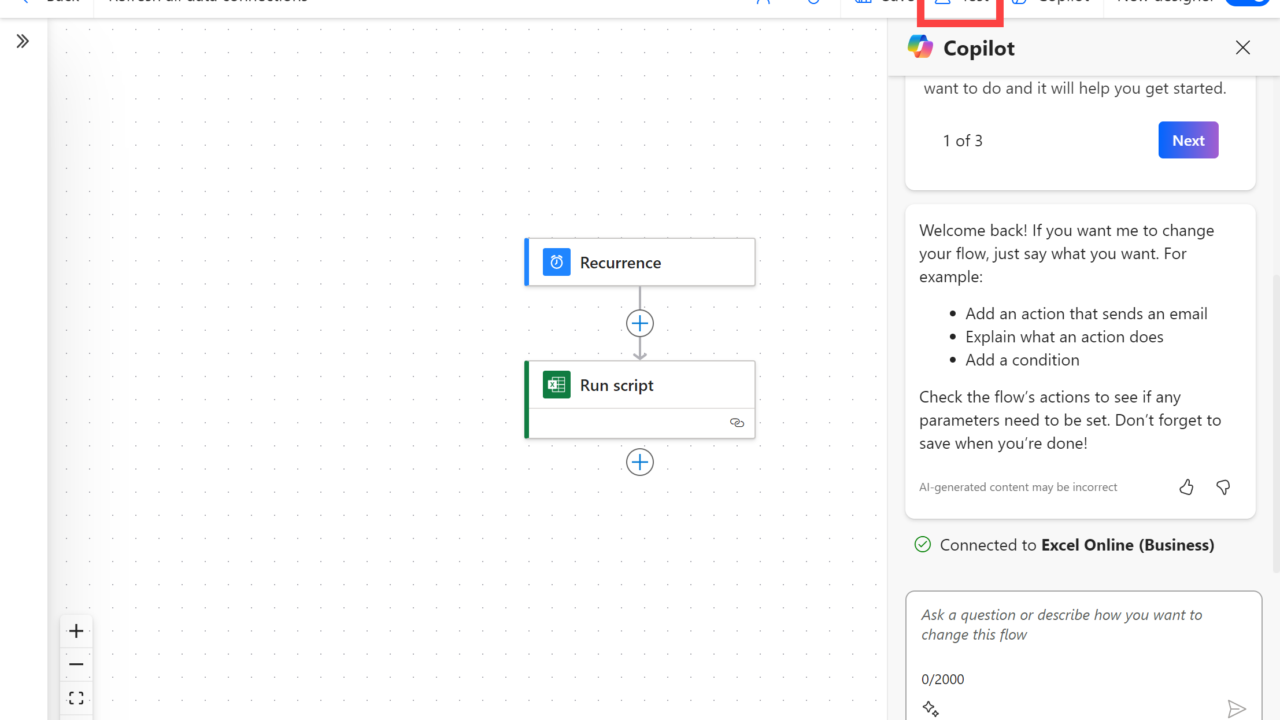
Task: Click the 'Excel Online (Business)' connection text
Action: [x=1128, y=545]
